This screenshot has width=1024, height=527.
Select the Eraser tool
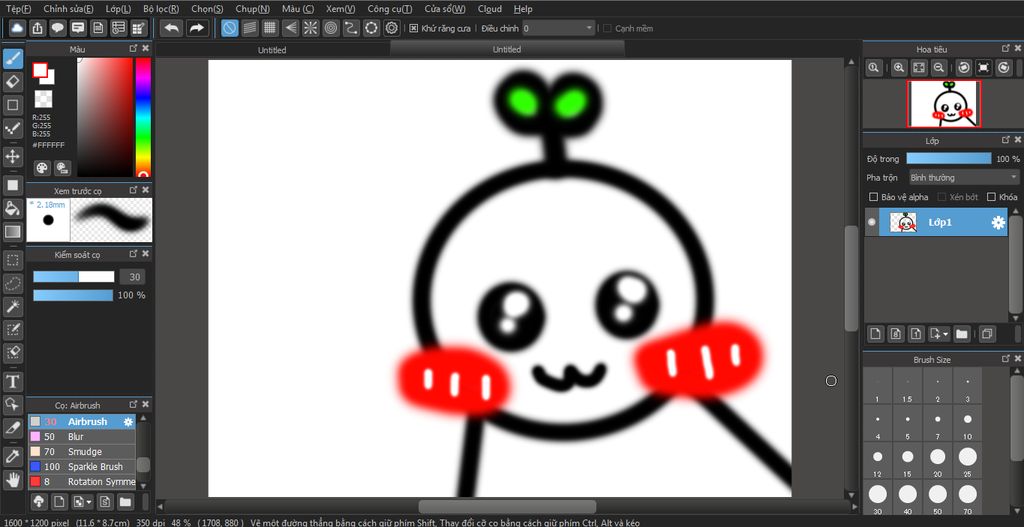[x=12, y=82]
